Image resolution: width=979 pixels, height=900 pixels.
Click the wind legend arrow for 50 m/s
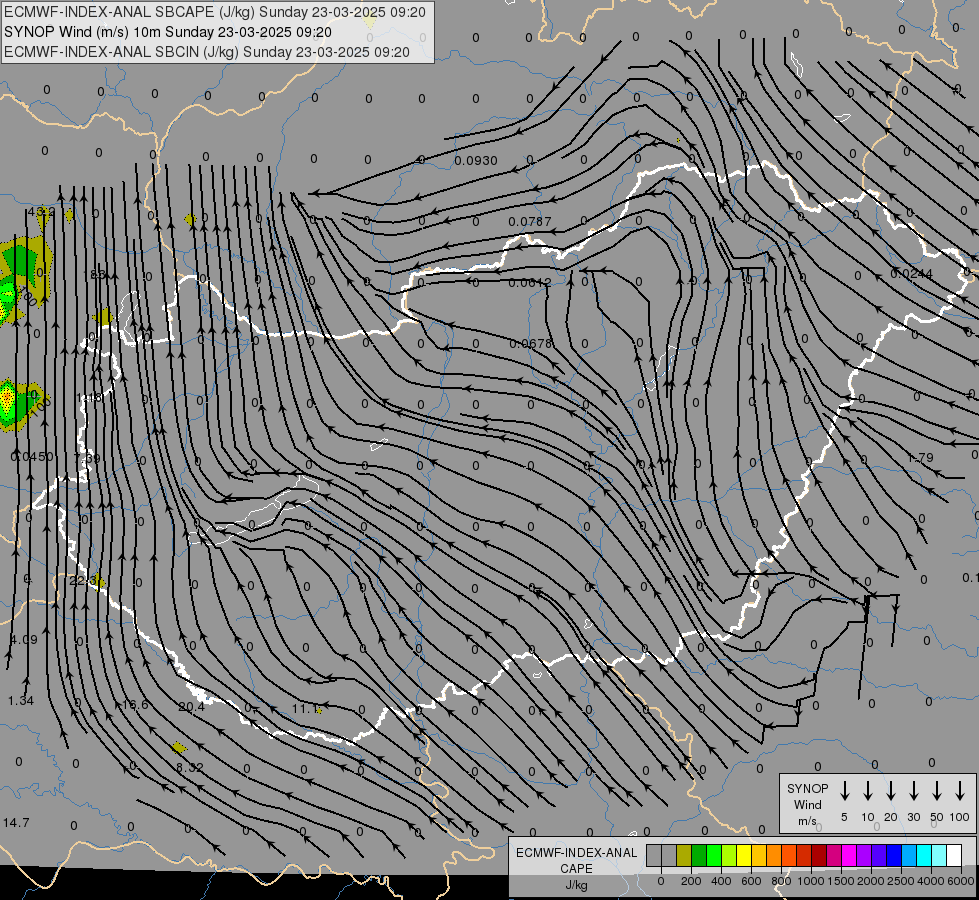tap(937, 791)
